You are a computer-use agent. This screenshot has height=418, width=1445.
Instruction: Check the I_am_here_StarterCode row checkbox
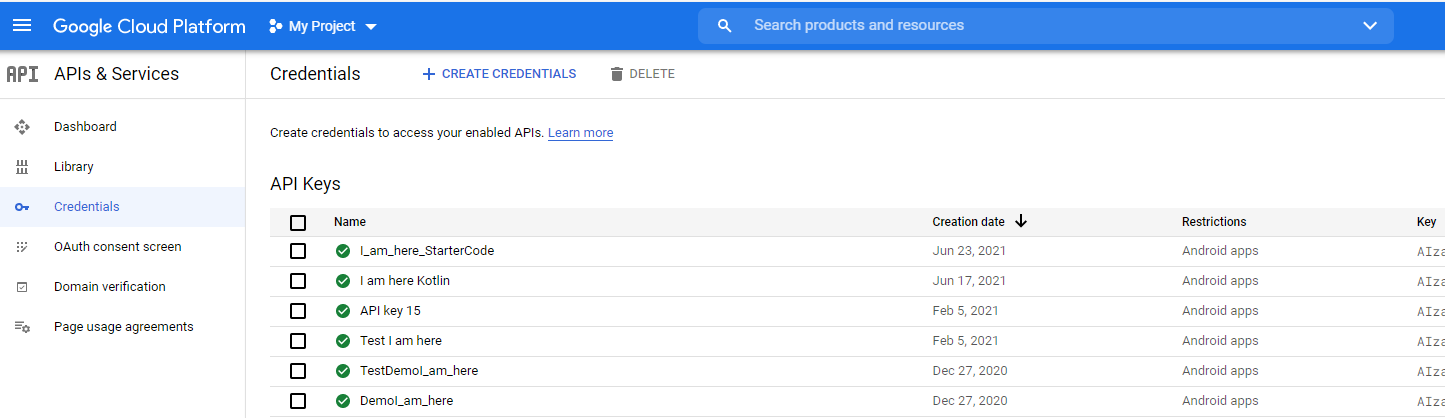(298, 251)
